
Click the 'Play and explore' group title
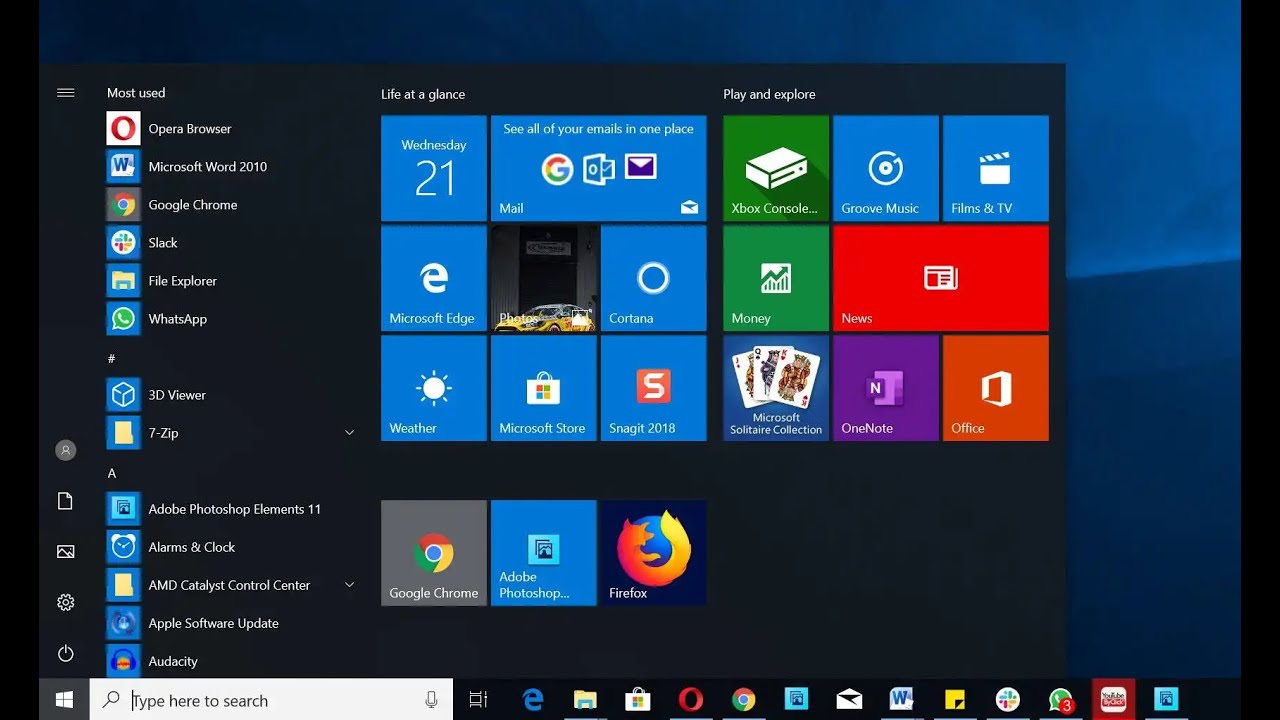click(769, 94)
